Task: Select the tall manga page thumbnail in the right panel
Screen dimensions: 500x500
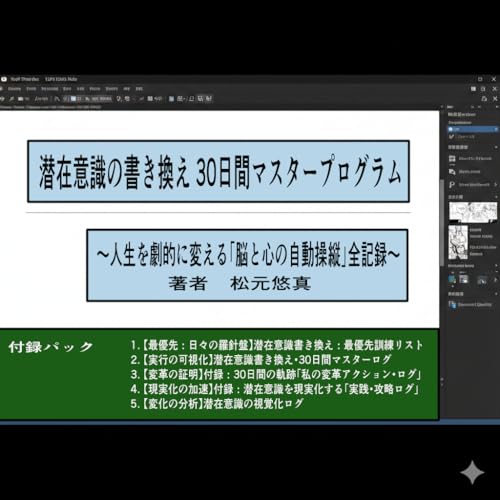Action: coord(458,242)
